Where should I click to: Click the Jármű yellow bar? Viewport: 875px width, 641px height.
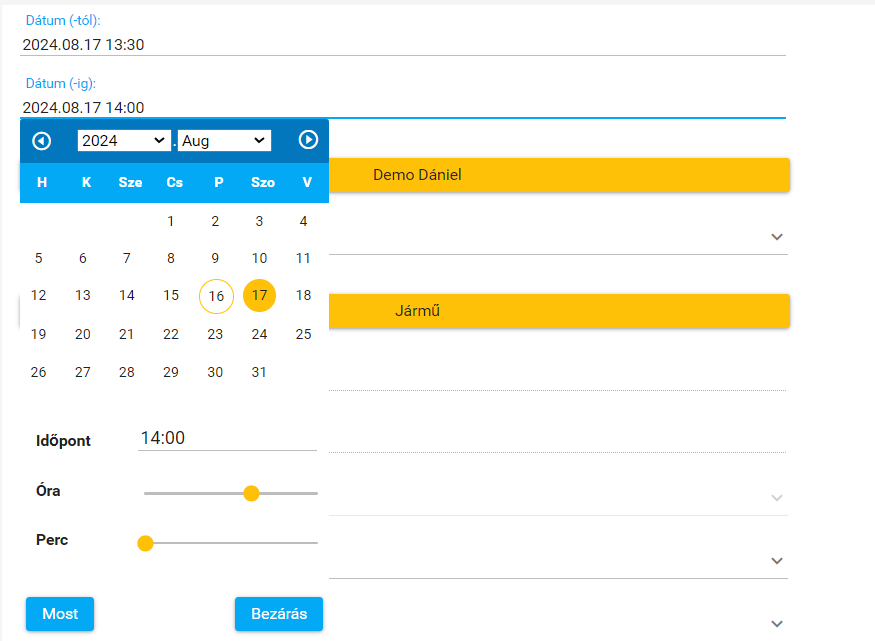point(558,311)
